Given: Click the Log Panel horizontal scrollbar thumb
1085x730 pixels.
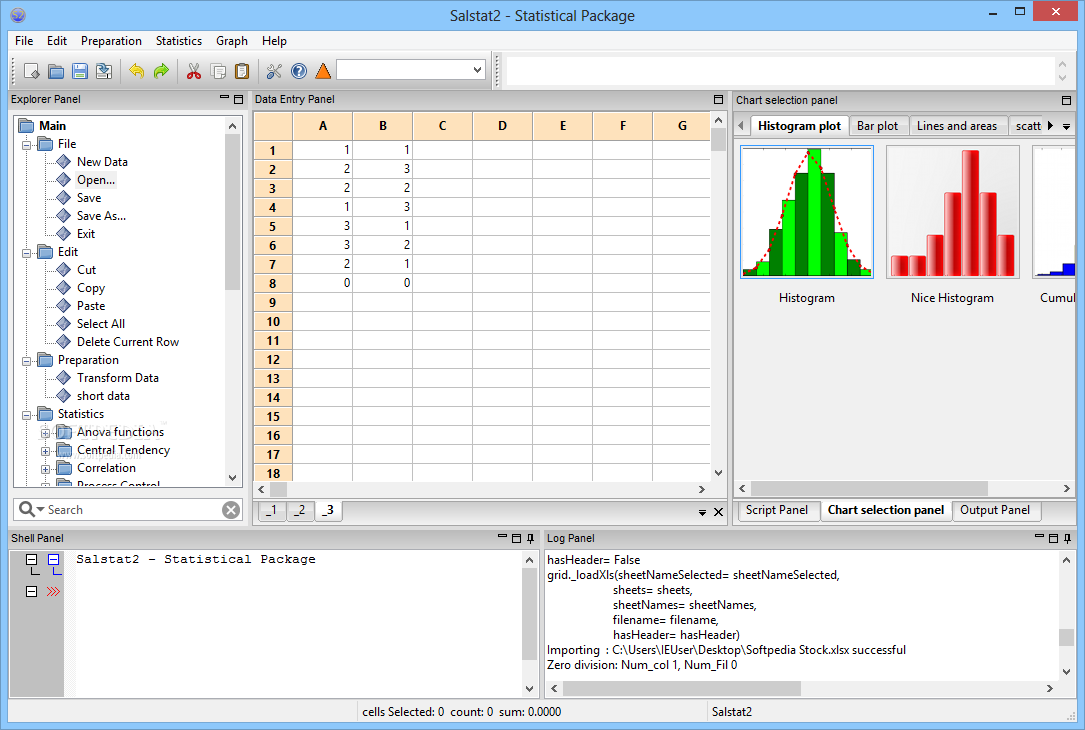Looking at the screenshot, I should click(x=682, y=688).
